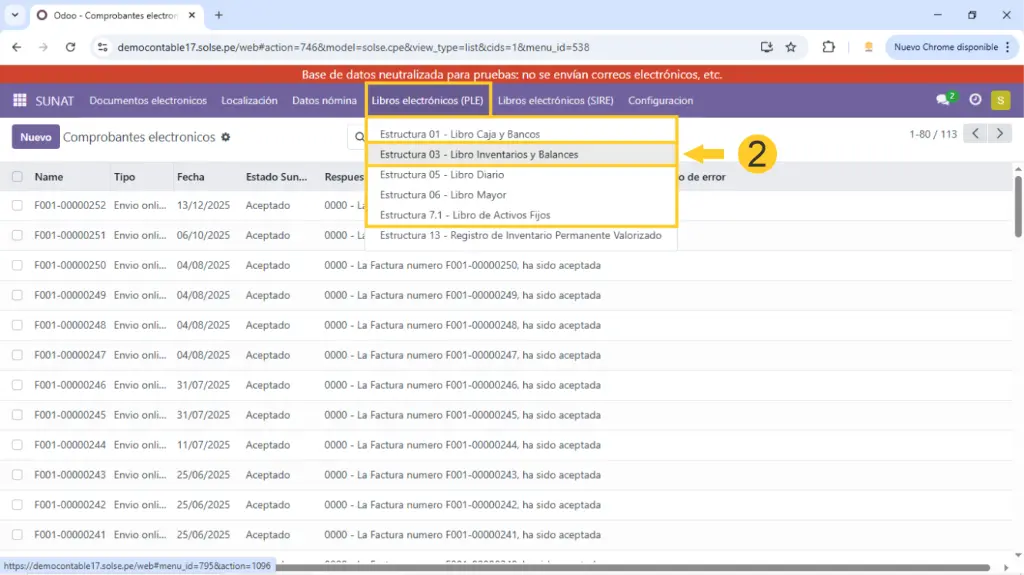Open the user avatar menu

[x=1000, y=100]
